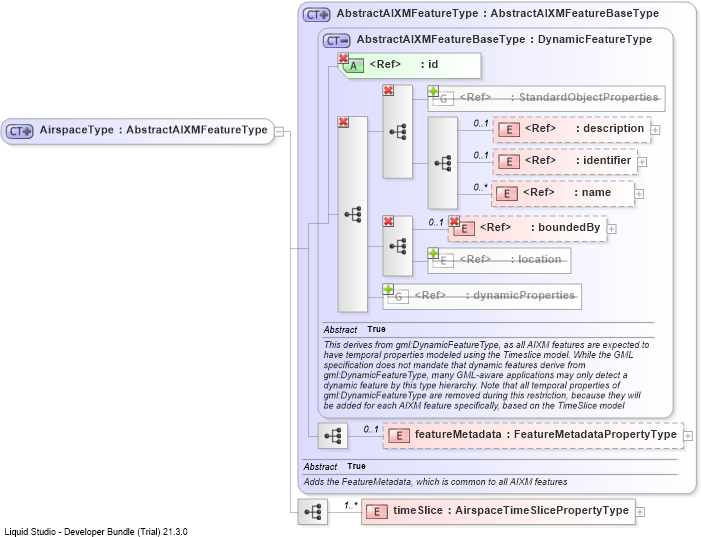Select the description element reference
The width and height of the screenshot is (701, 537).
[x=572, y=130]
